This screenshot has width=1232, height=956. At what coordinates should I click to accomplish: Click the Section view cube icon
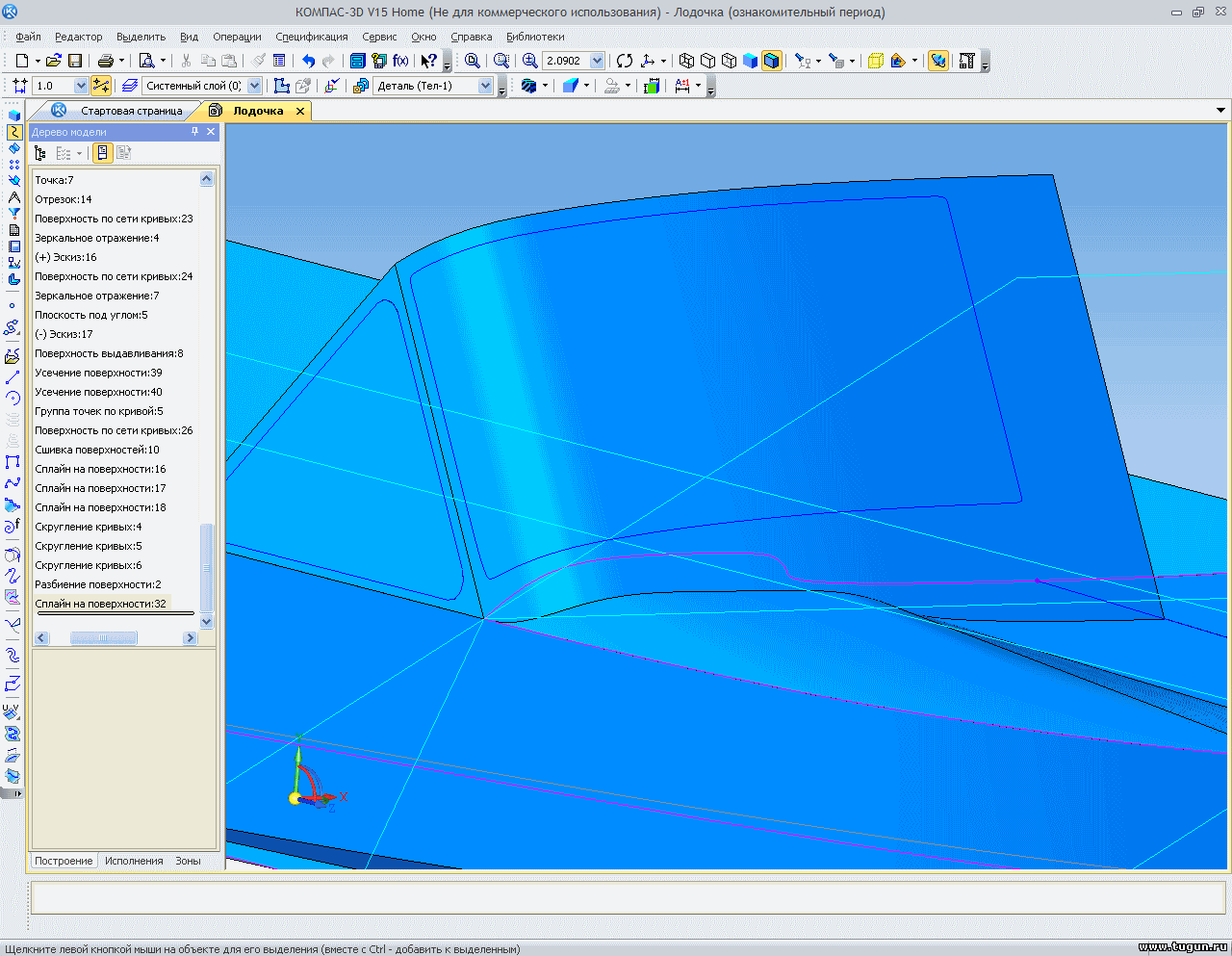coord(570,86)
